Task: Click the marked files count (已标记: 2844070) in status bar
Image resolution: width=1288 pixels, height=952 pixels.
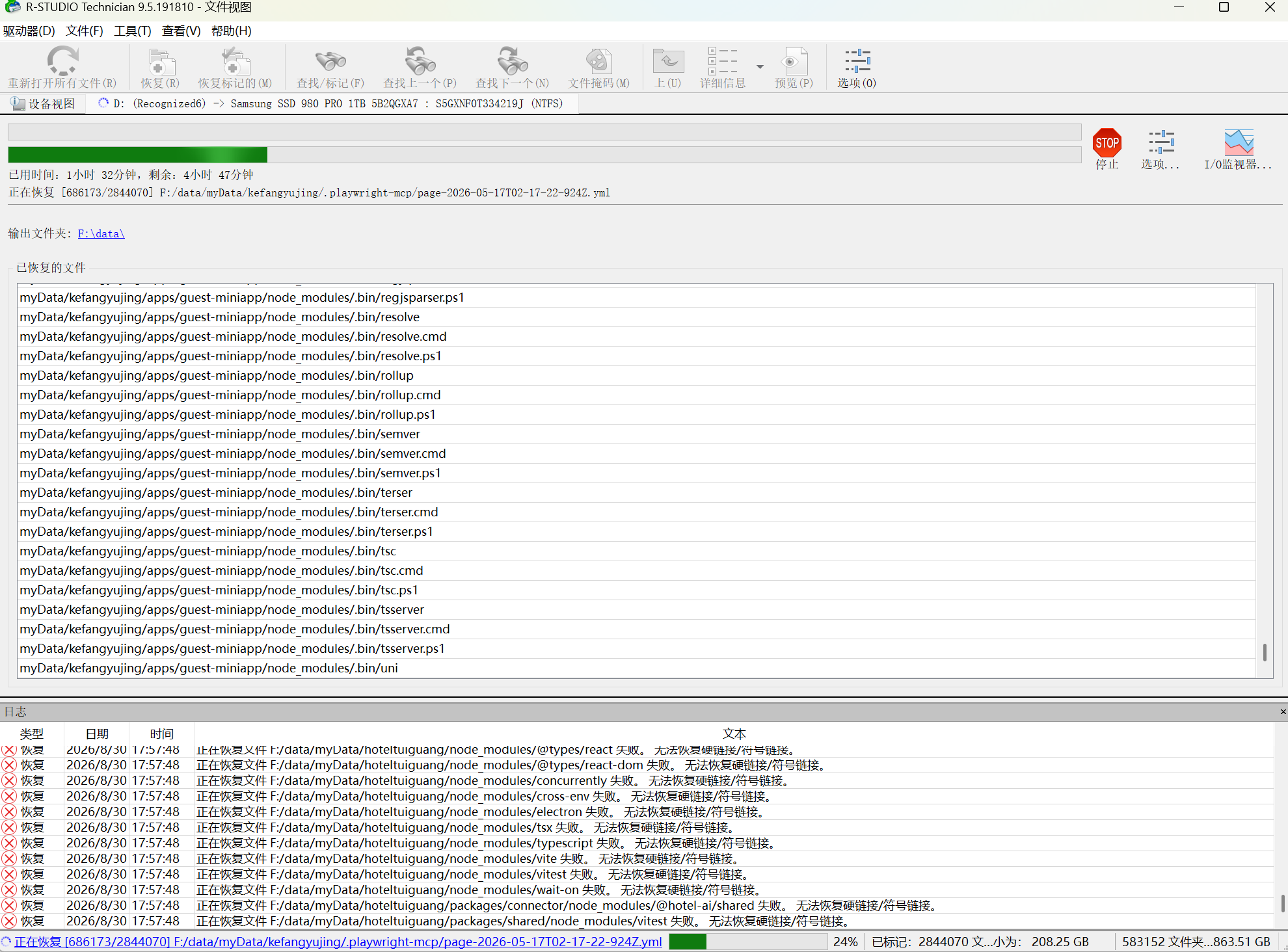Action: [980, 942]
